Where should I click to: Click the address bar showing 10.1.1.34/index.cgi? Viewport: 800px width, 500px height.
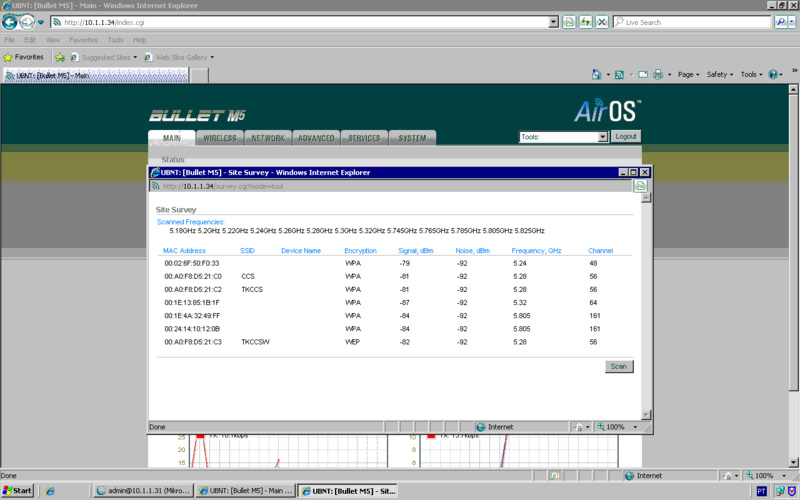coord(299,22)
